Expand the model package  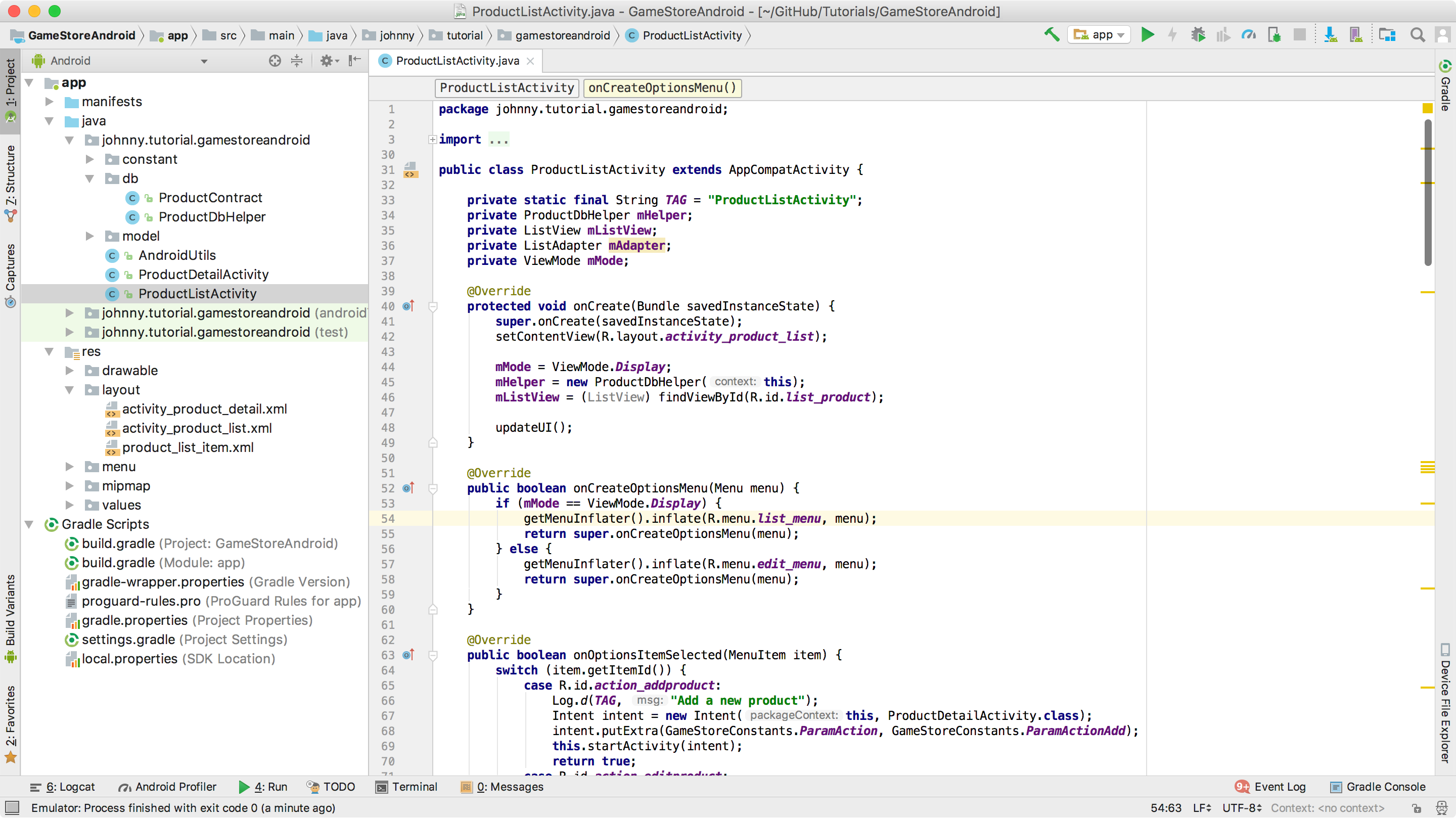coord(90,236)
